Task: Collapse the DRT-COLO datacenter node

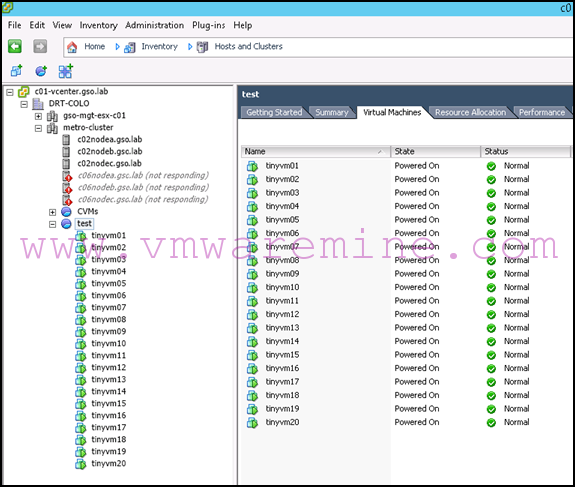Action: tap(24, 104)
